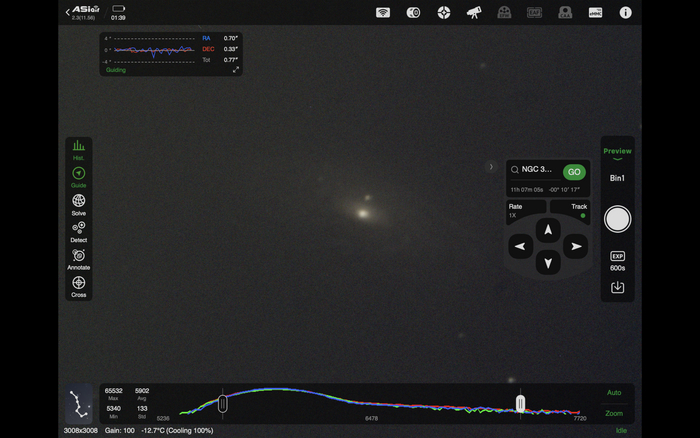The height and width of the screenshot is (438, 700).
Task: Toggle the Cross crosshair overlay
Action: [78, 286]
